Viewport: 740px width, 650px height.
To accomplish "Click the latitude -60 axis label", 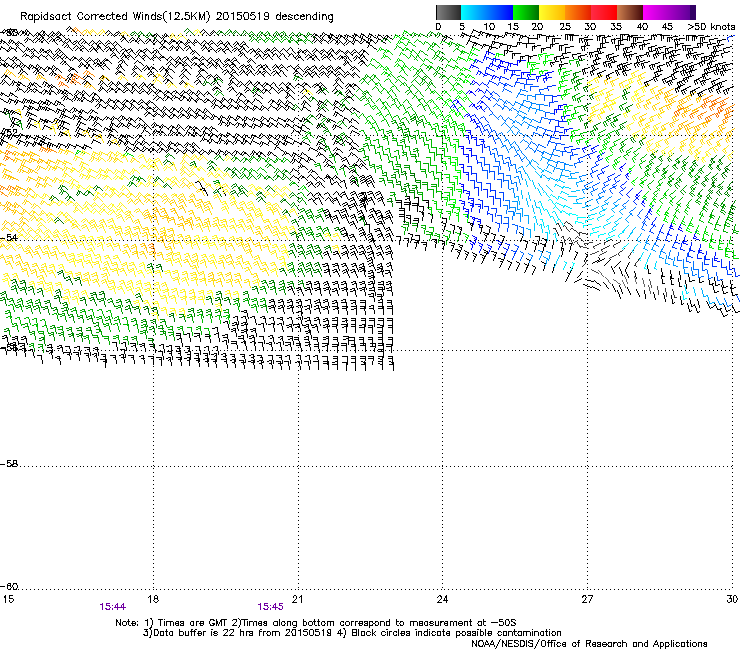I will coord(9,586).
